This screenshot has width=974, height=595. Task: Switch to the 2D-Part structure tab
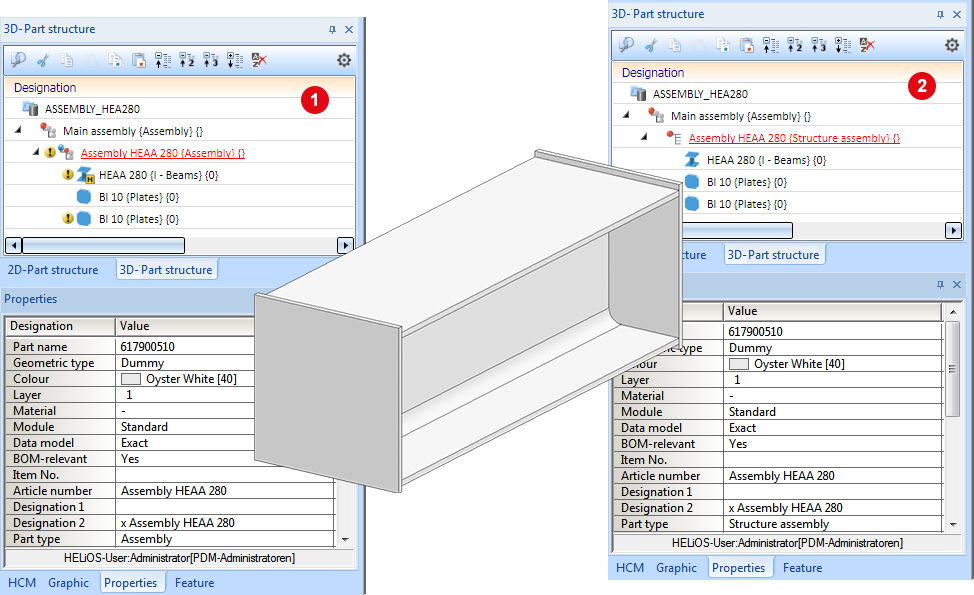pos(53,270)
